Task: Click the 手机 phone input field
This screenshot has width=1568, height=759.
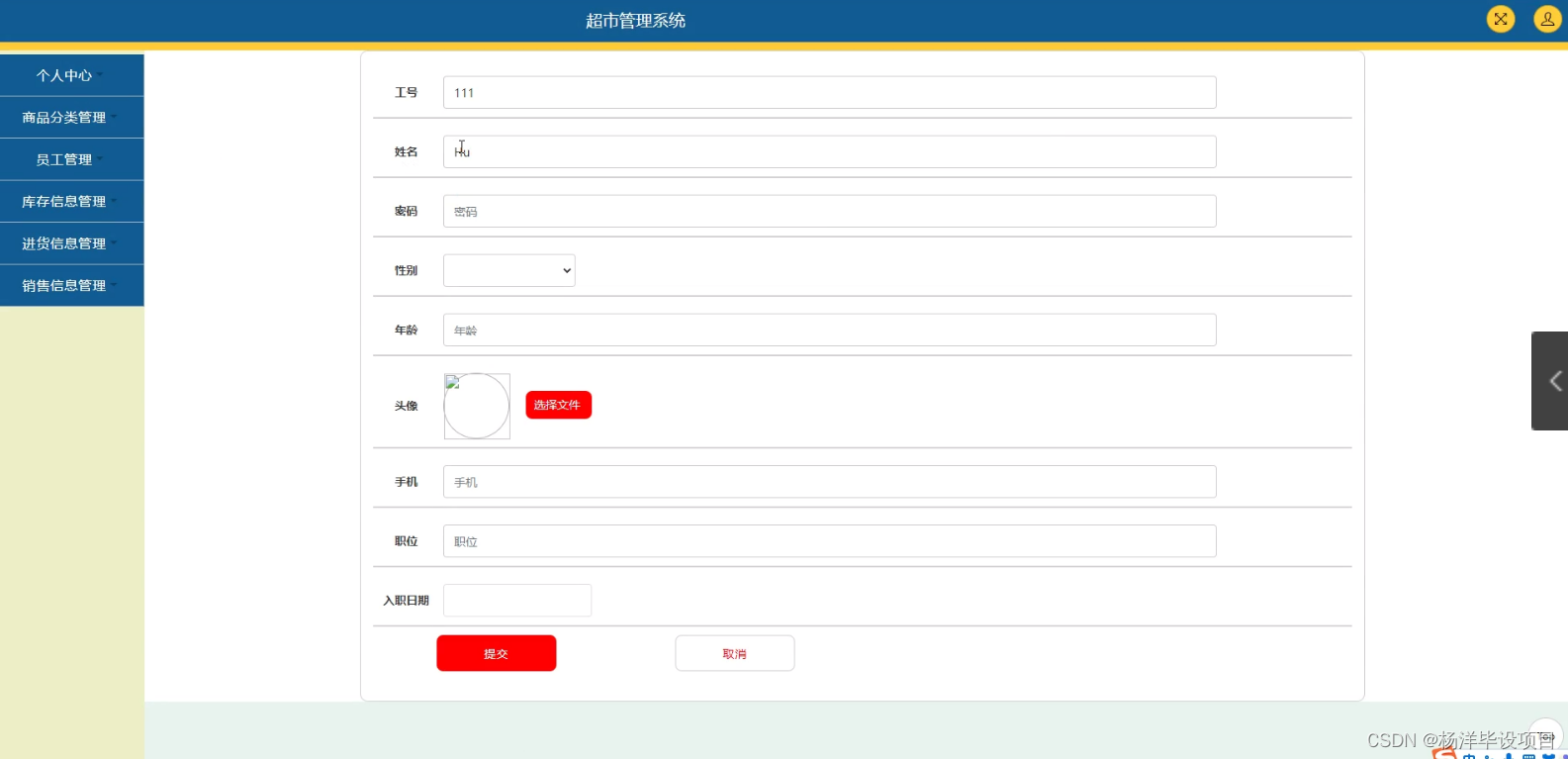Action: (x=829, y=482)
